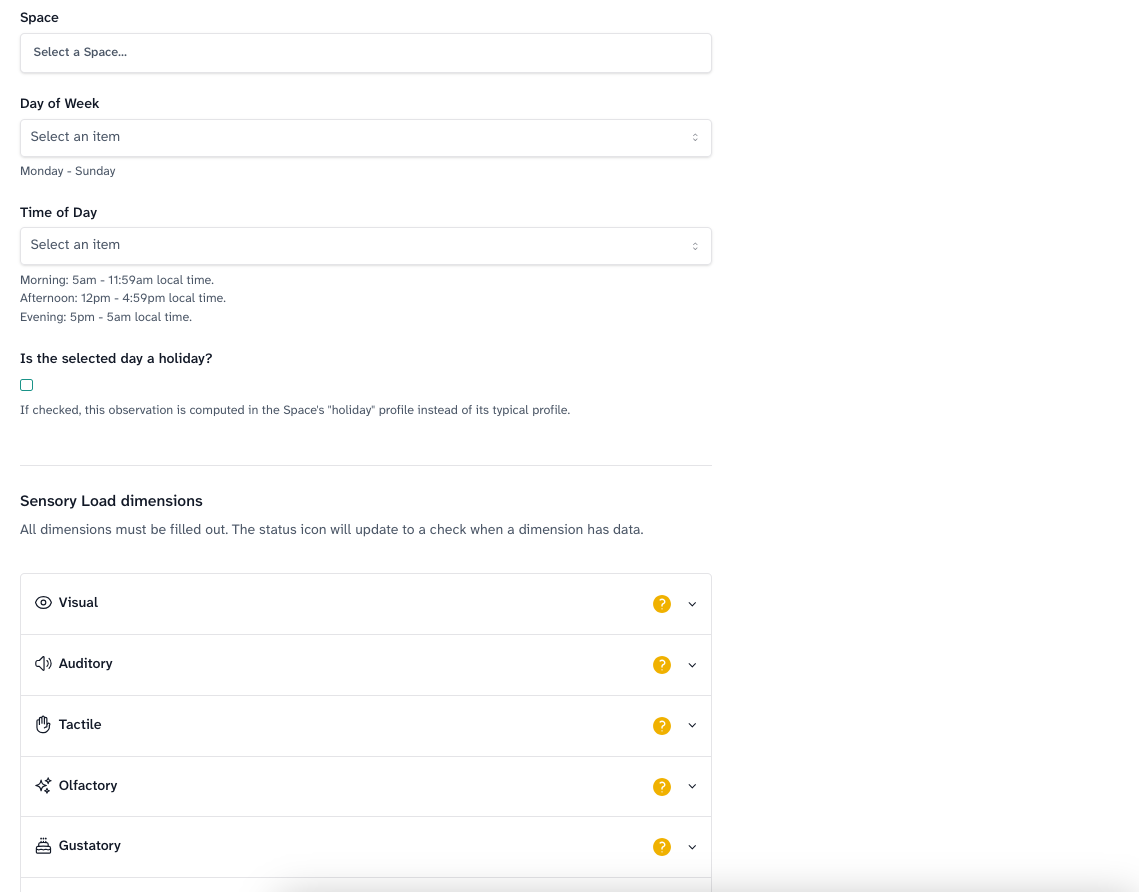Expand the Olfactory dimension chevron
Screen dimensions: 1139x892
coord(692,787)
